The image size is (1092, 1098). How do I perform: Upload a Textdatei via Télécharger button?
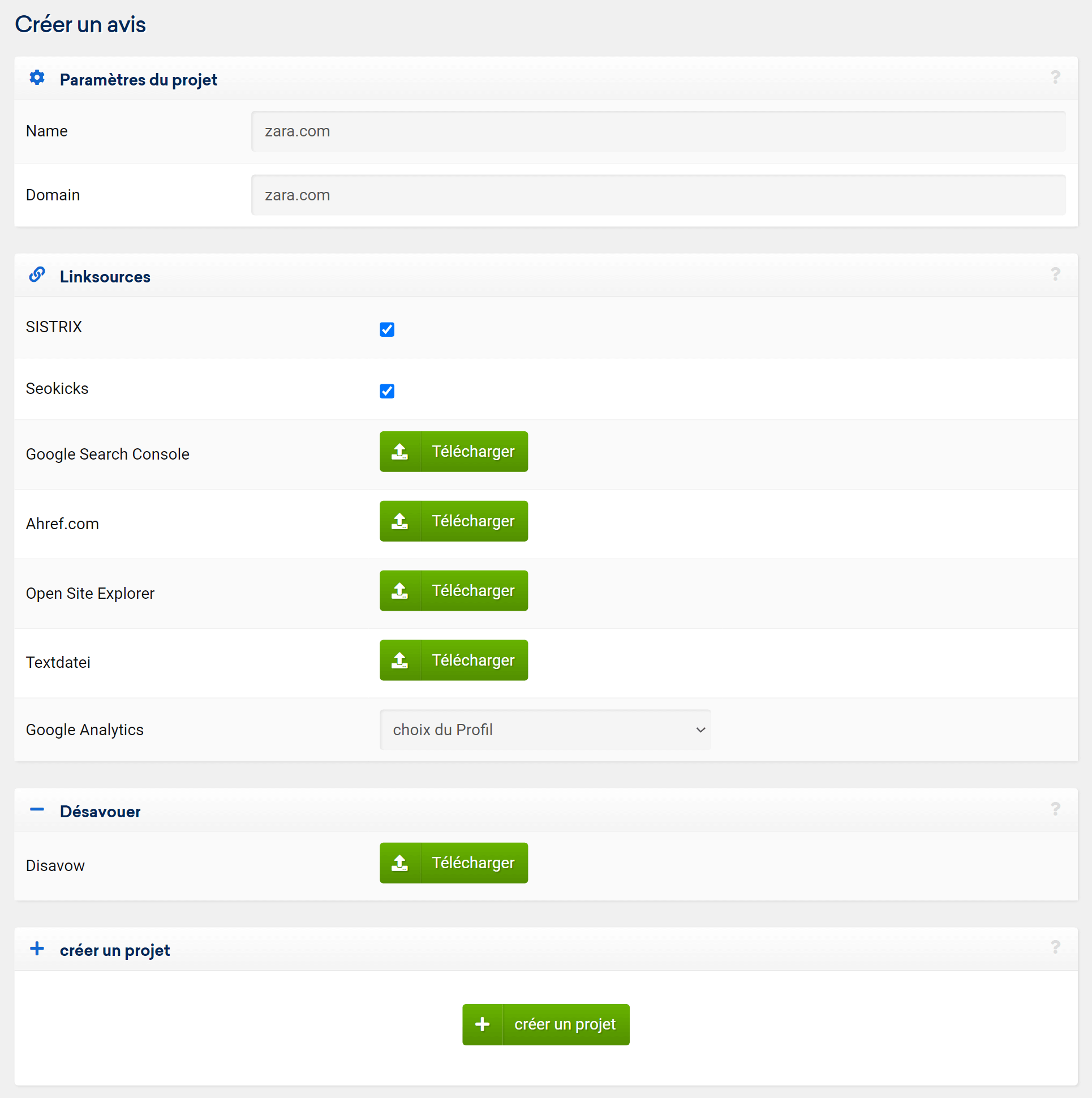[453, 660]
